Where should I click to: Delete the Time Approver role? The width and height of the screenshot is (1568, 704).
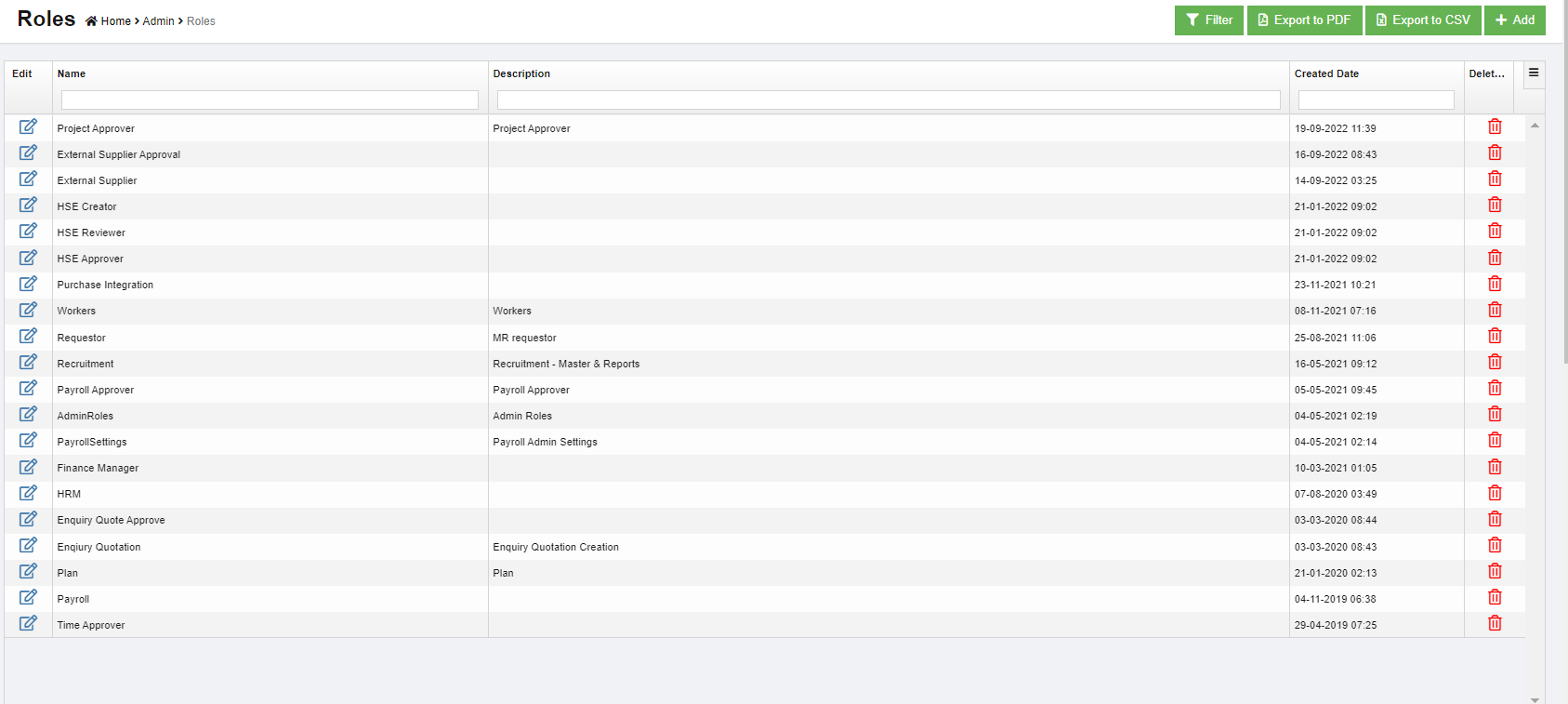[1494, 623]
